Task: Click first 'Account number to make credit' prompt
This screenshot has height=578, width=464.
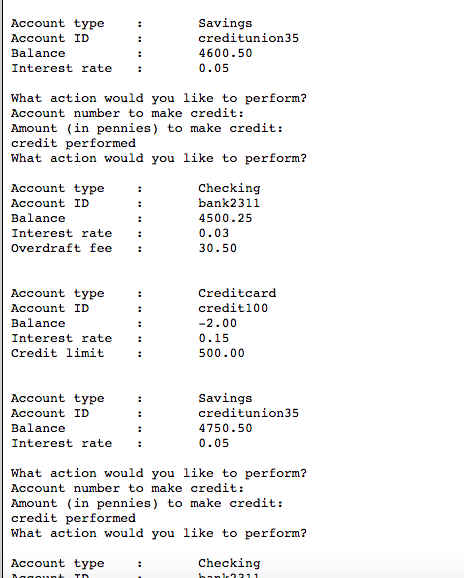Action: click(128, 114)
